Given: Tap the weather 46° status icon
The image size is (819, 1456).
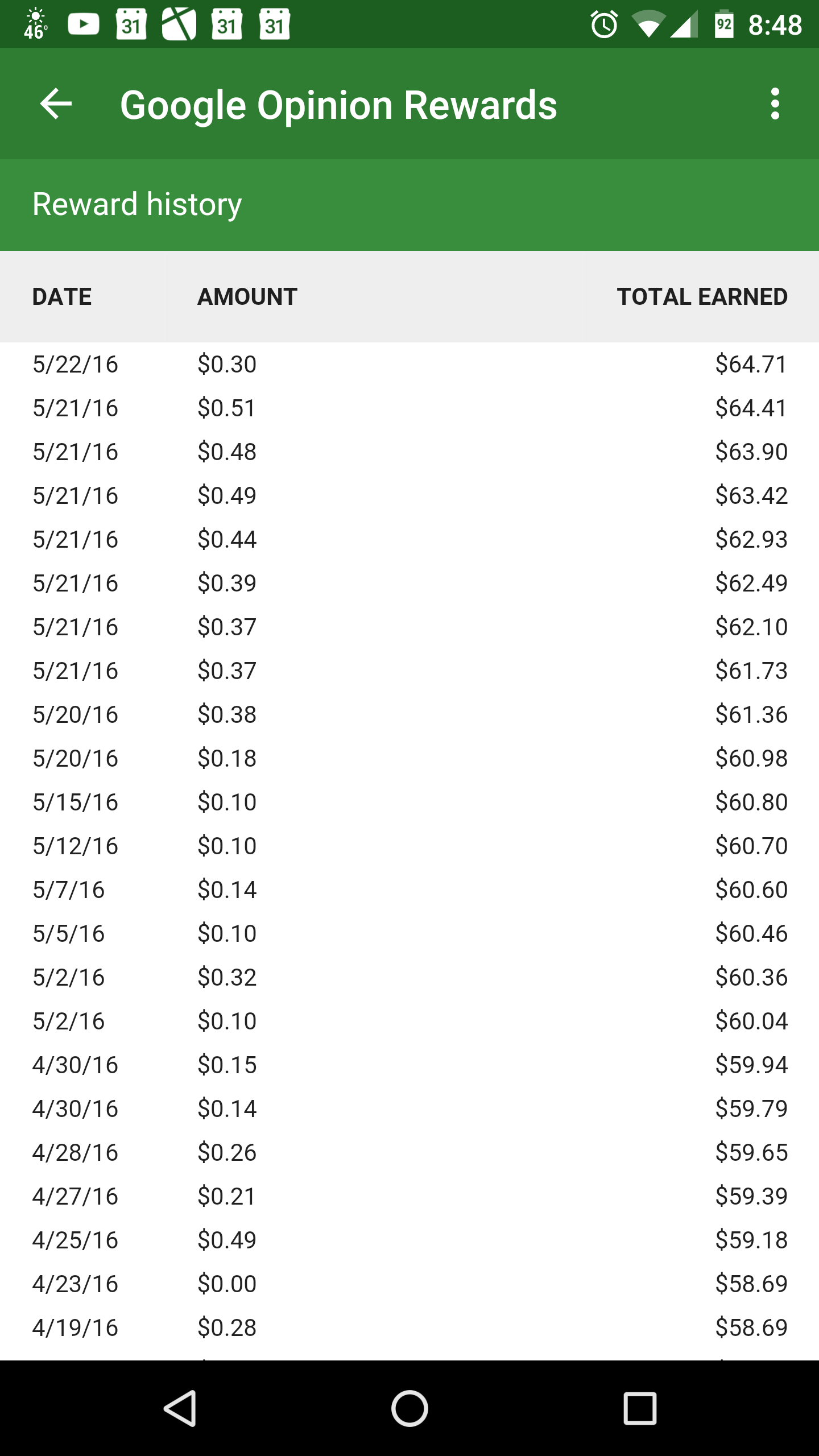Looking at the screenshot, I should click(35, 24).
